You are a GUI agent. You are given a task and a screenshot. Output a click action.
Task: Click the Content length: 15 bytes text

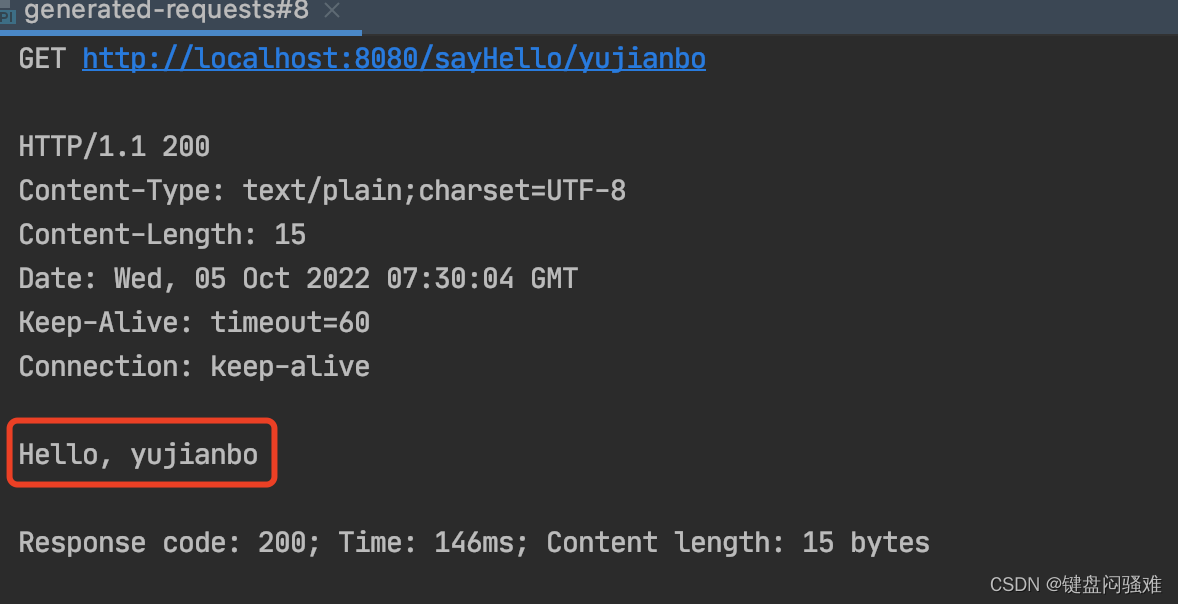(x=738, y=542)
